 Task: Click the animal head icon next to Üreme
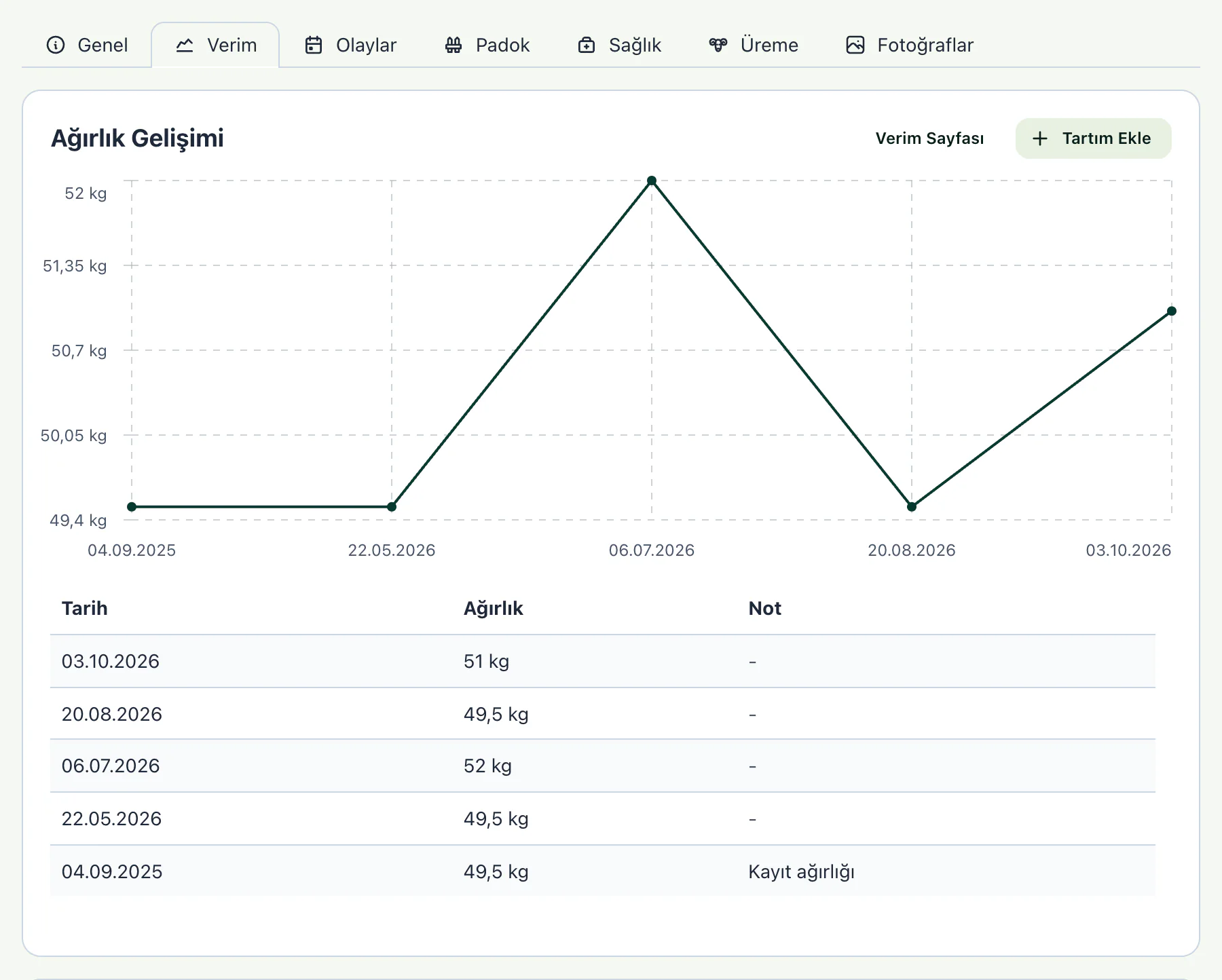718,45
